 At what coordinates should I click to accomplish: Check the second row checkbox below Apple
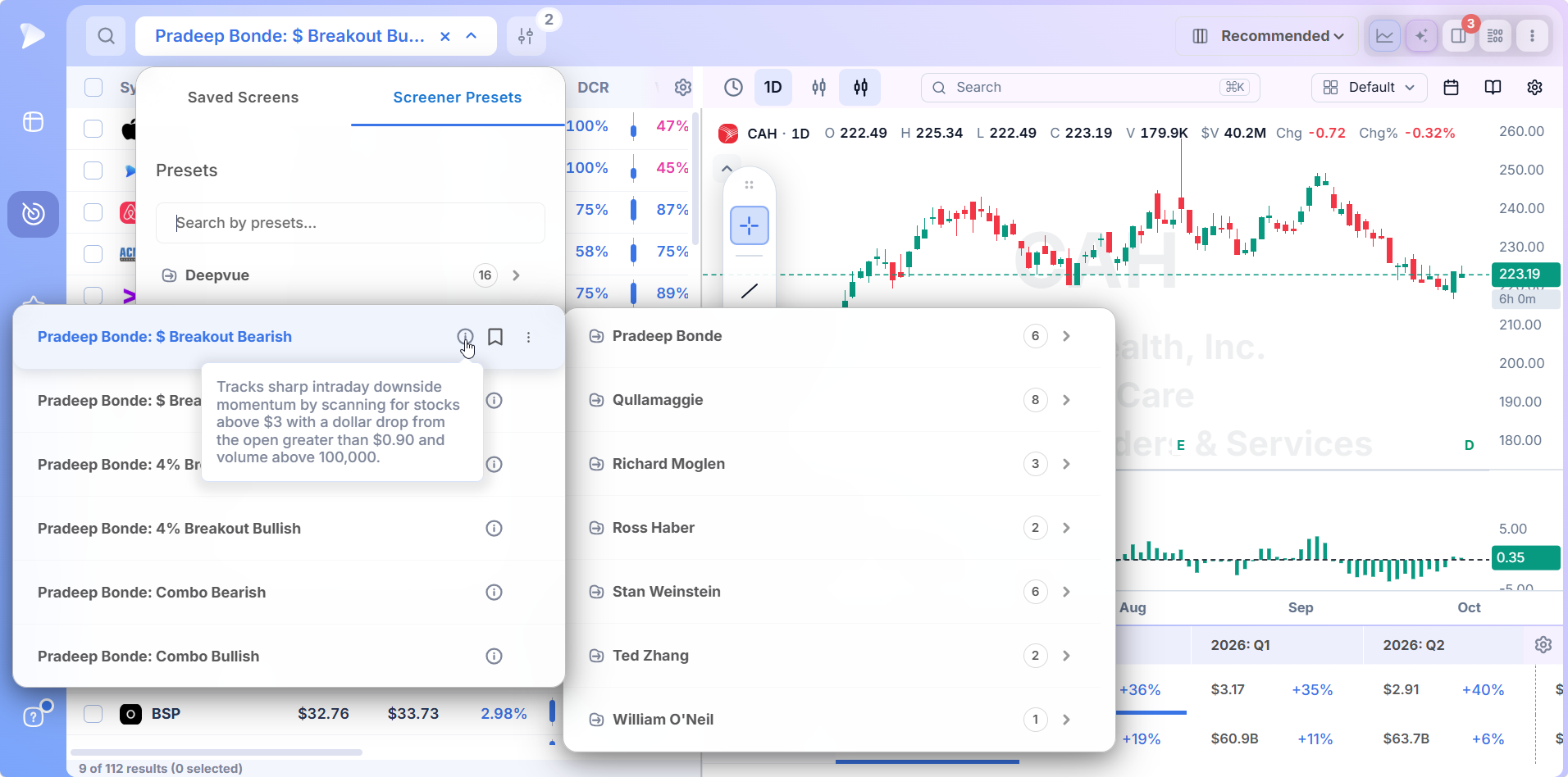click(93, 170)
